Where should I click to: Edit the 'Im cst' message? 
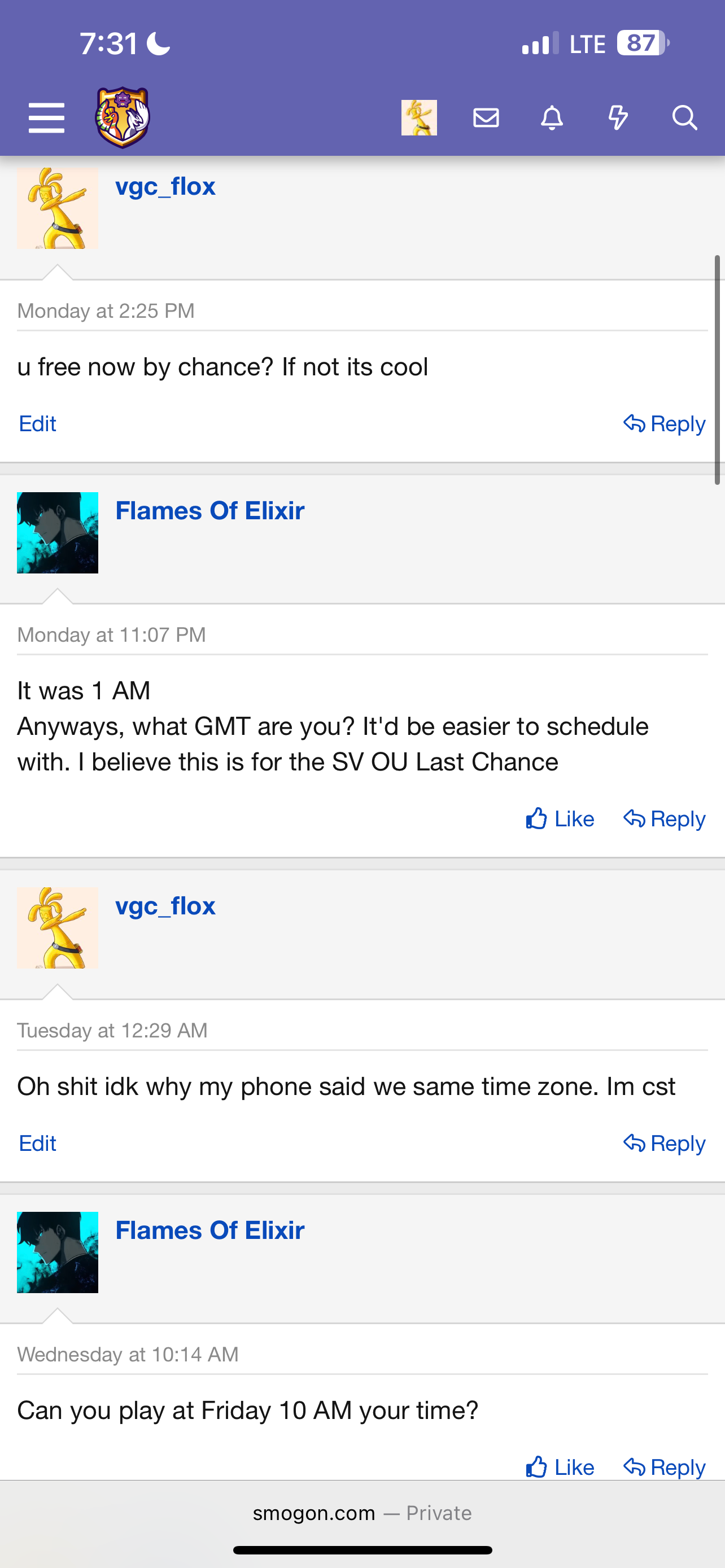click(x=38, y=1143)
